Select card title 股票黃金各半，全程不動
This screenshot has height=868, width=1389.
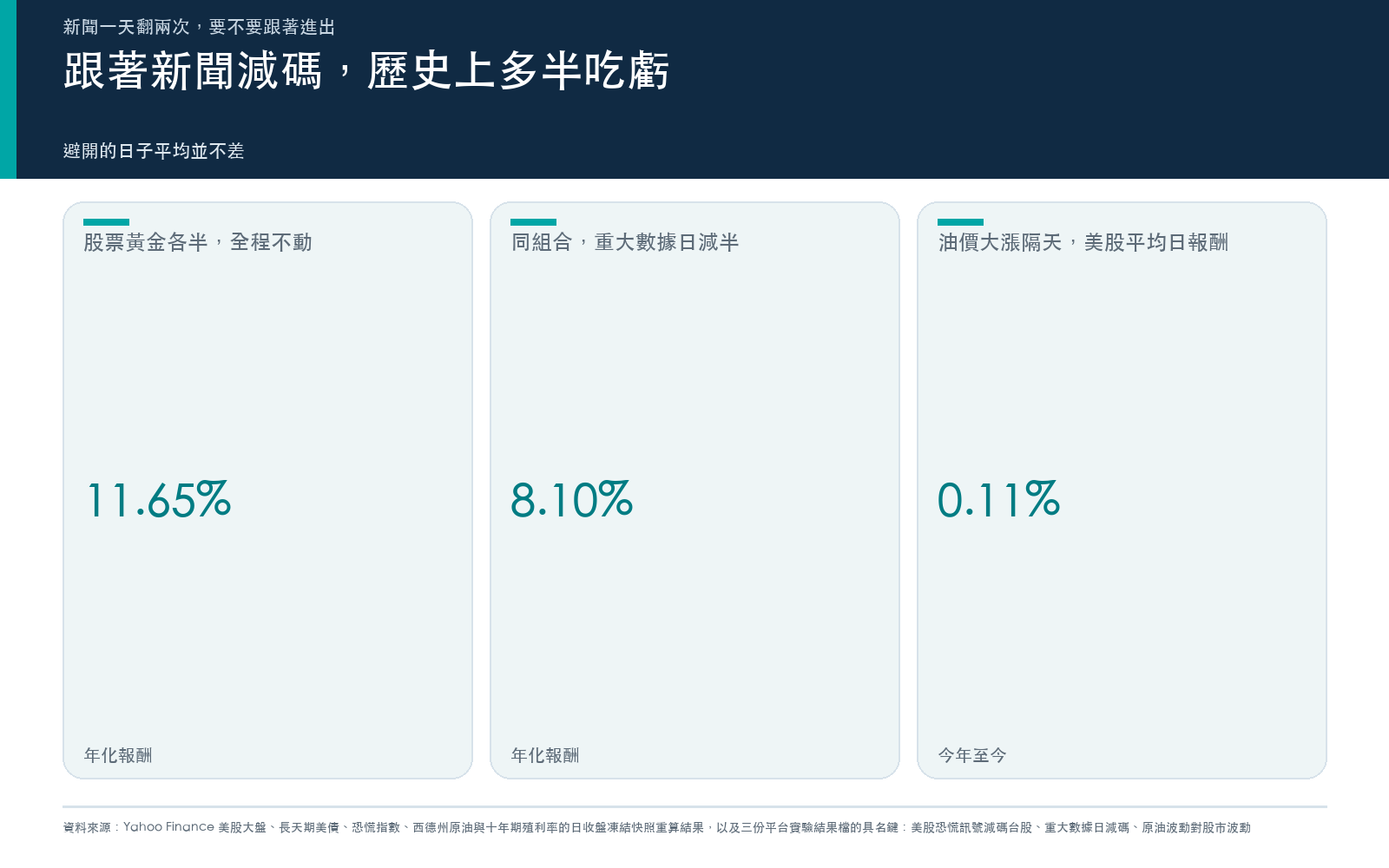(x=198, y=242)
